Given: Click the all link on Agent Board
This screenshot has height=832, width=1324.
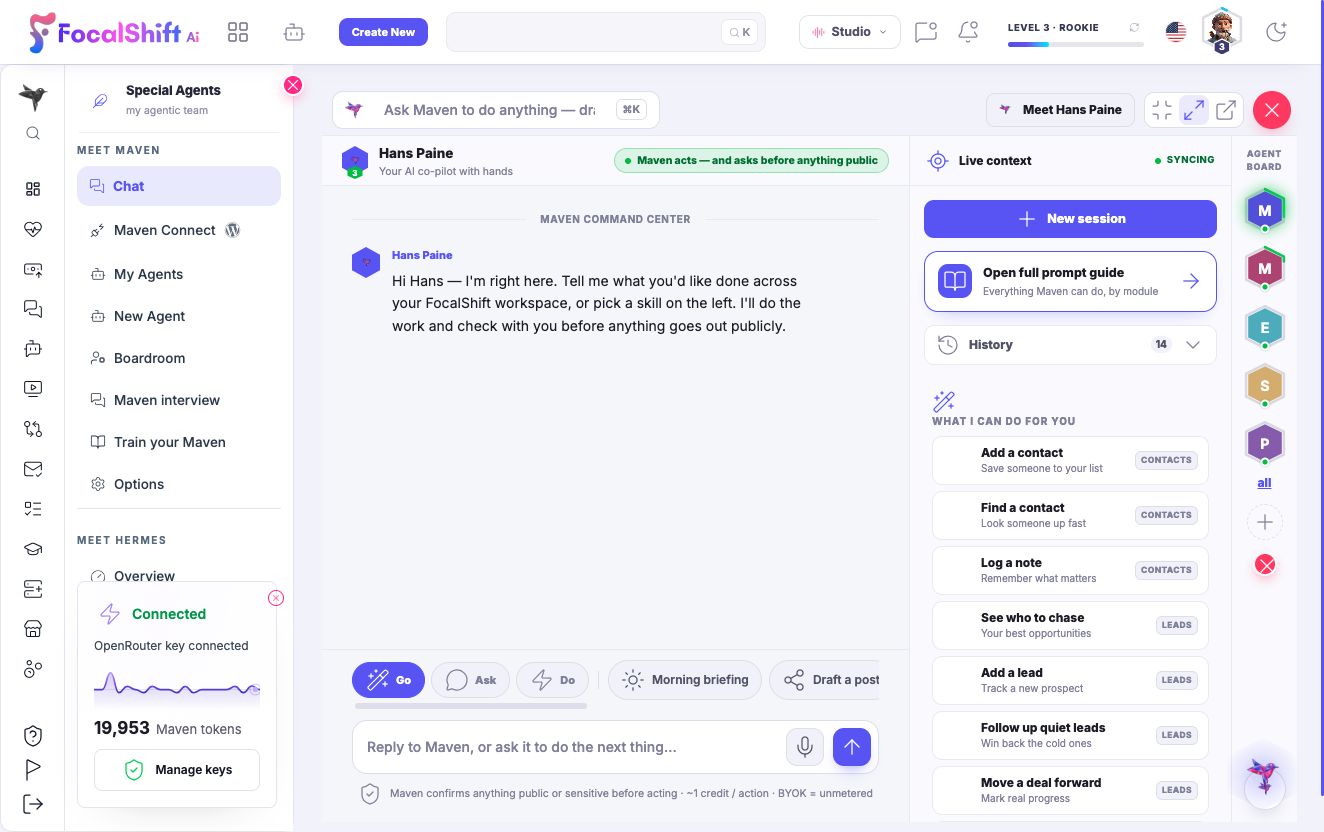Looking at the screenshot, I should 1264,483.
